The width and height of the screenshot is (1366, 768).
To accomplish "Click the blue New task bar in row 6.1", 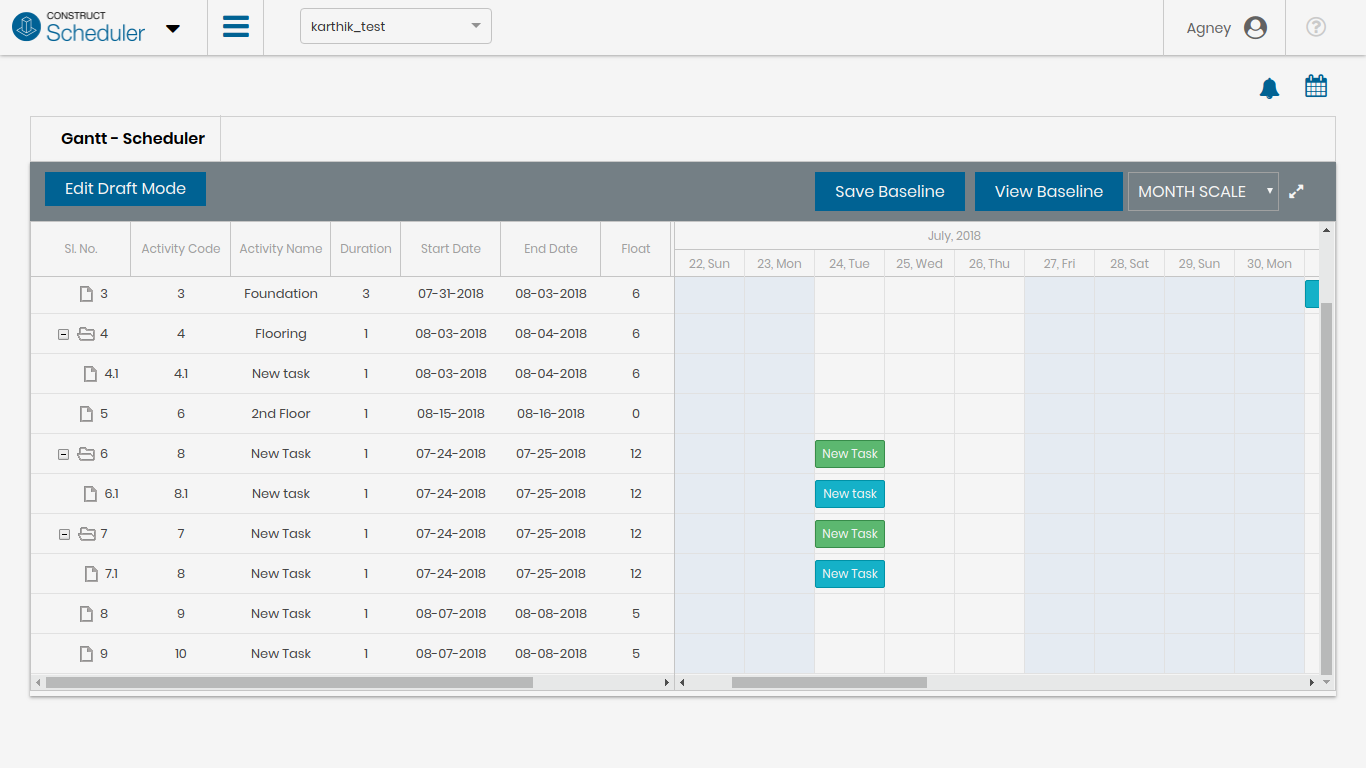I will point(850,494).
